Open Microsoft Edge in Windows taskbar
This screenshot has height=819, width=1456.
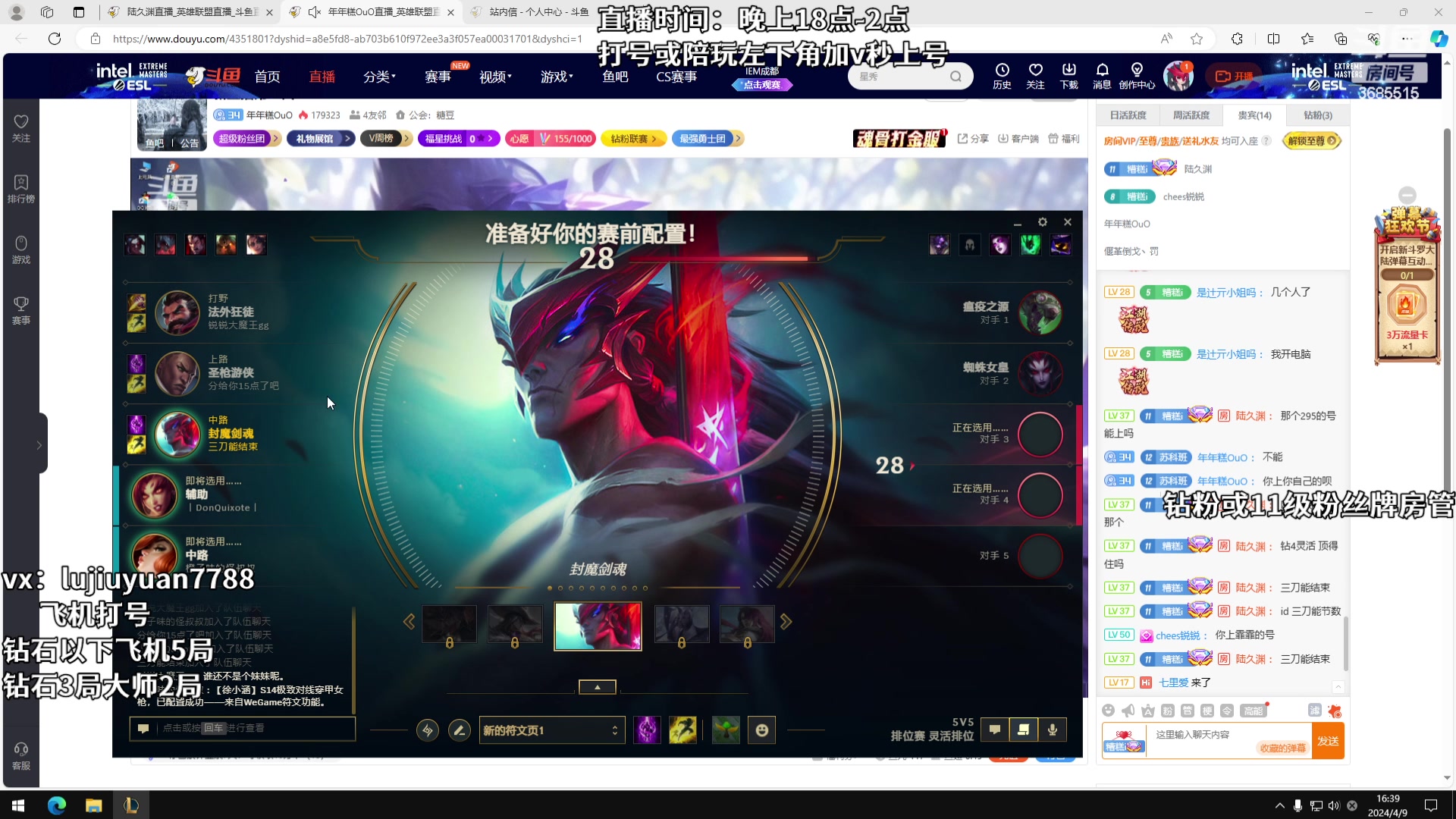click(57, 805)
